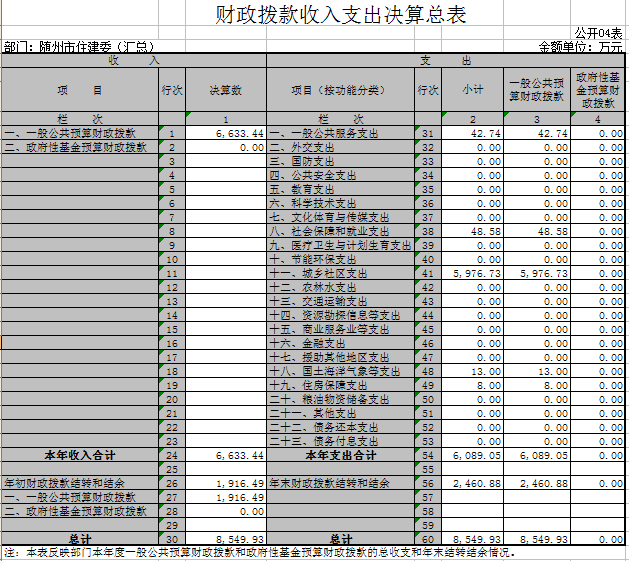Select the 公开04表 label
The image size is (629, 561).
coord(598,33)
